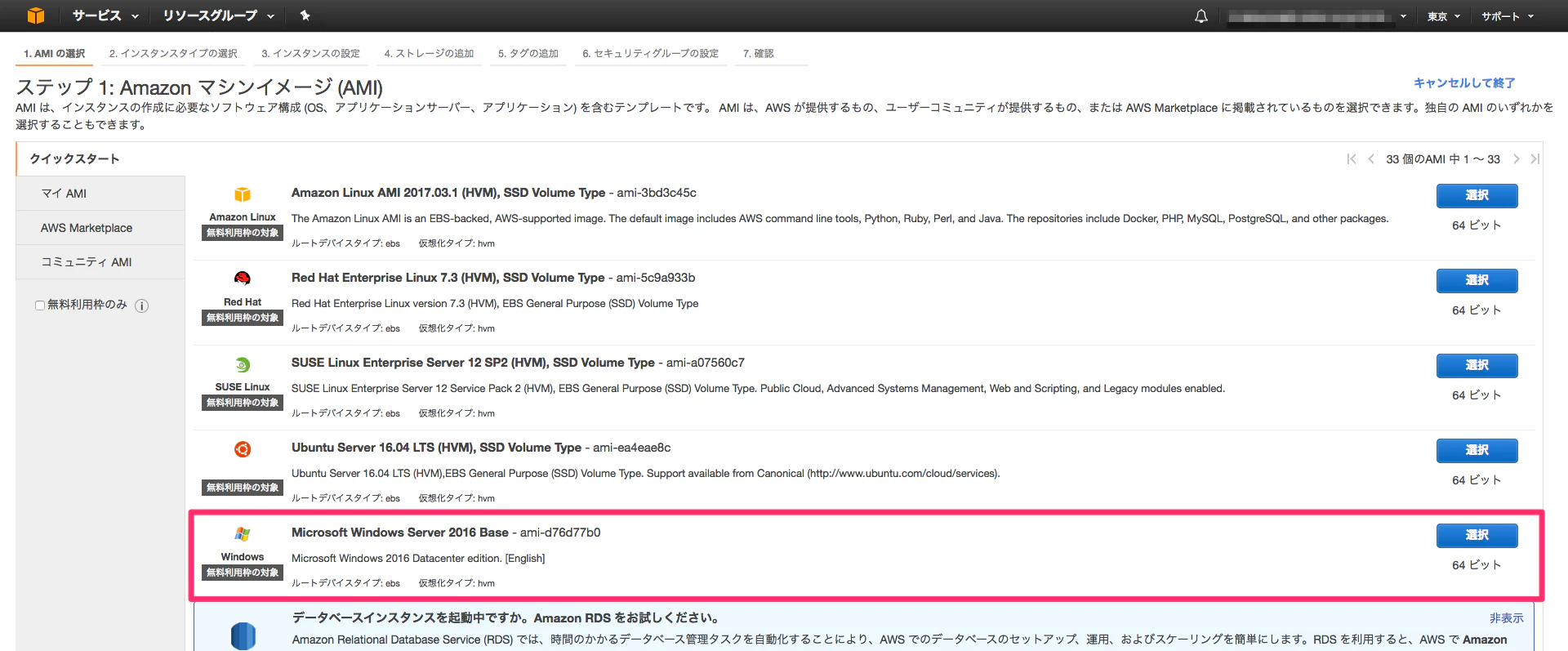Switch to 5. タグの追加 tab
Screen dimensions: 1568x651
[x=528, y=53]
